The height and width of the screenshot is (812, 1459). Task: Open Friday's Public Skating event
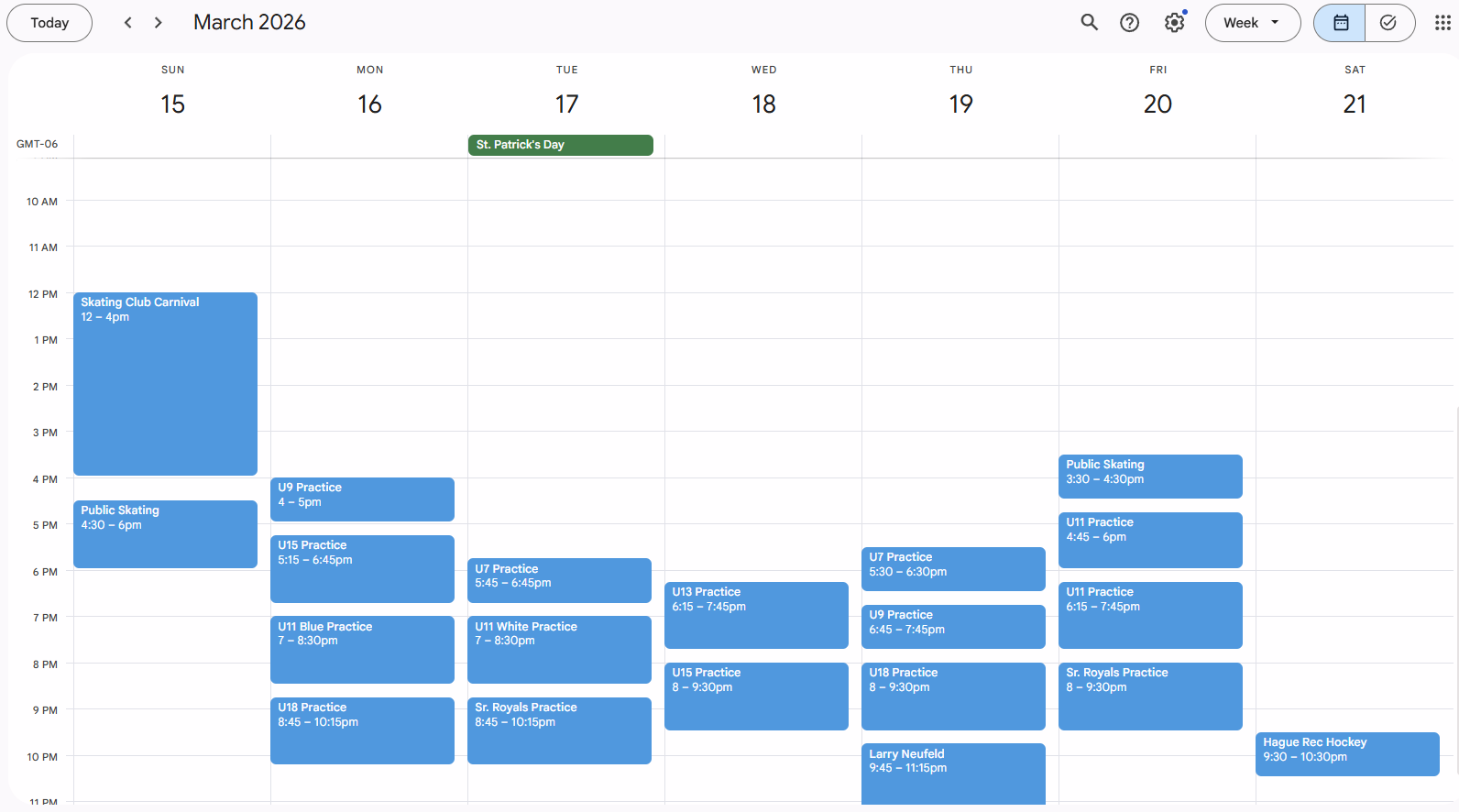1150,477
